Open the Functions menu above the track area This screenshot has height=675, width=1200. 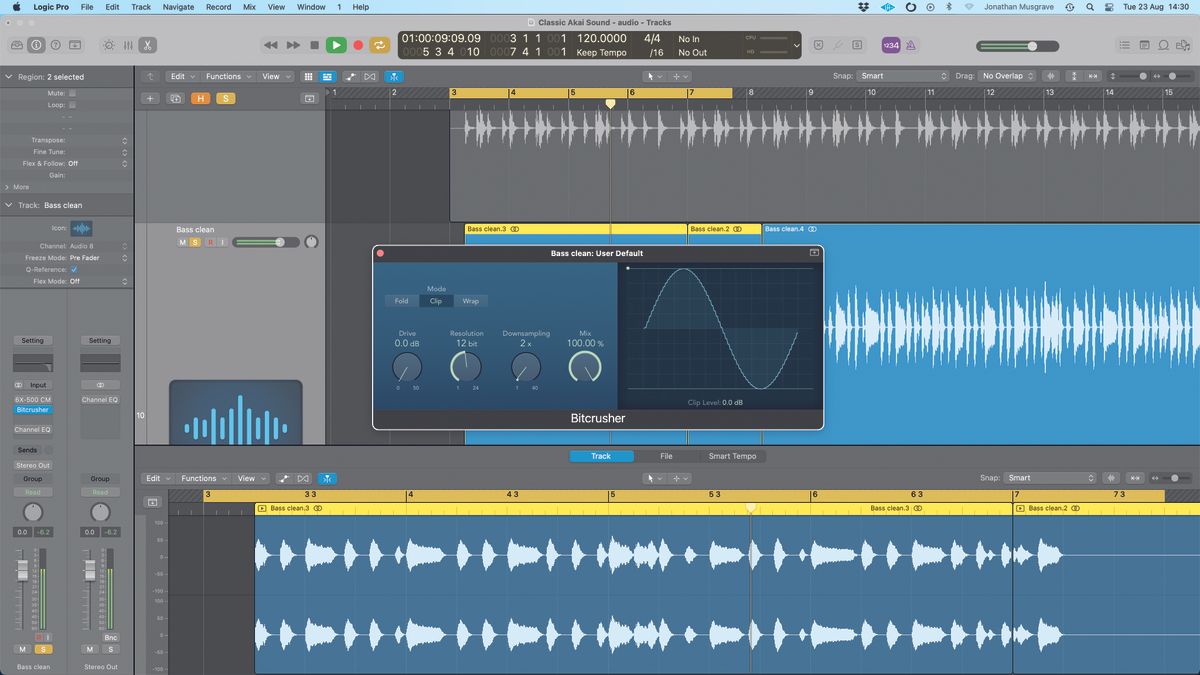coord(224,76)
